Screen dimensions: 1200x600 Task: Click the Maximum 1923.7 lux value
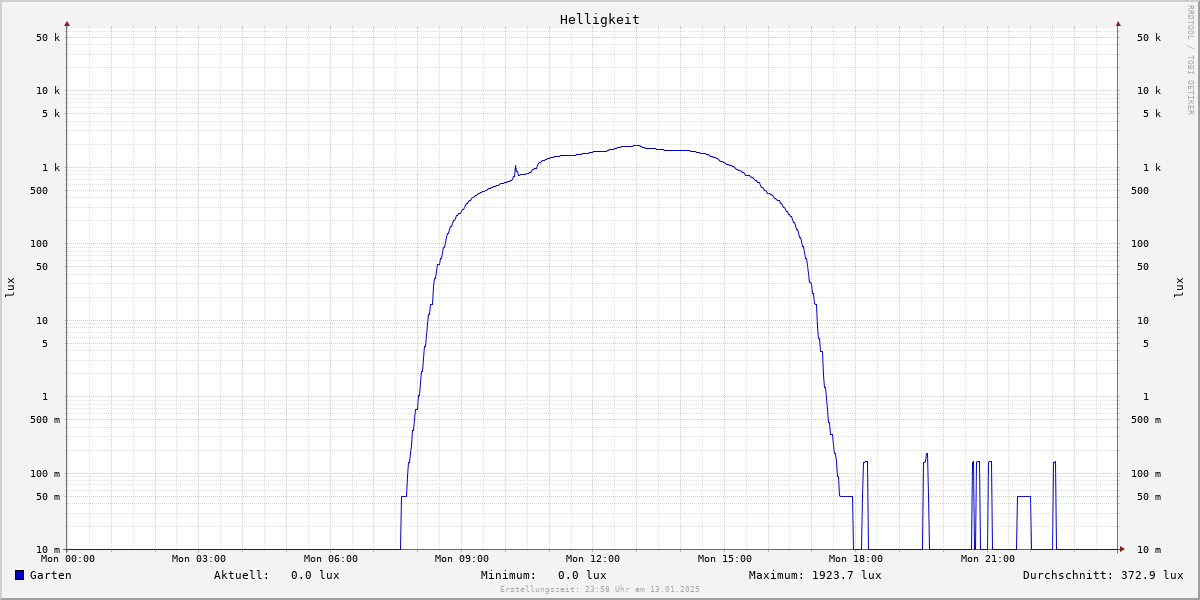[x=847, y=575]
